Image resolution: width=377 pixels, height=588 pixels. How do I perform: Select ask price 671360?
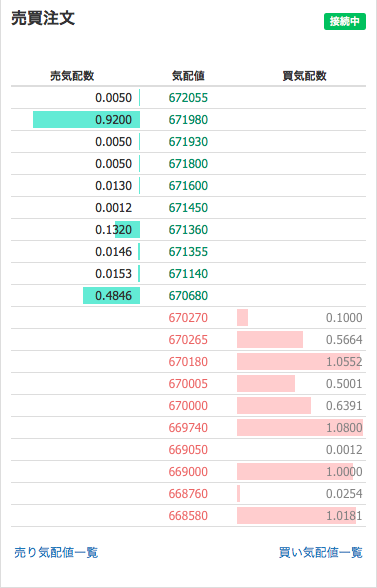188,230
